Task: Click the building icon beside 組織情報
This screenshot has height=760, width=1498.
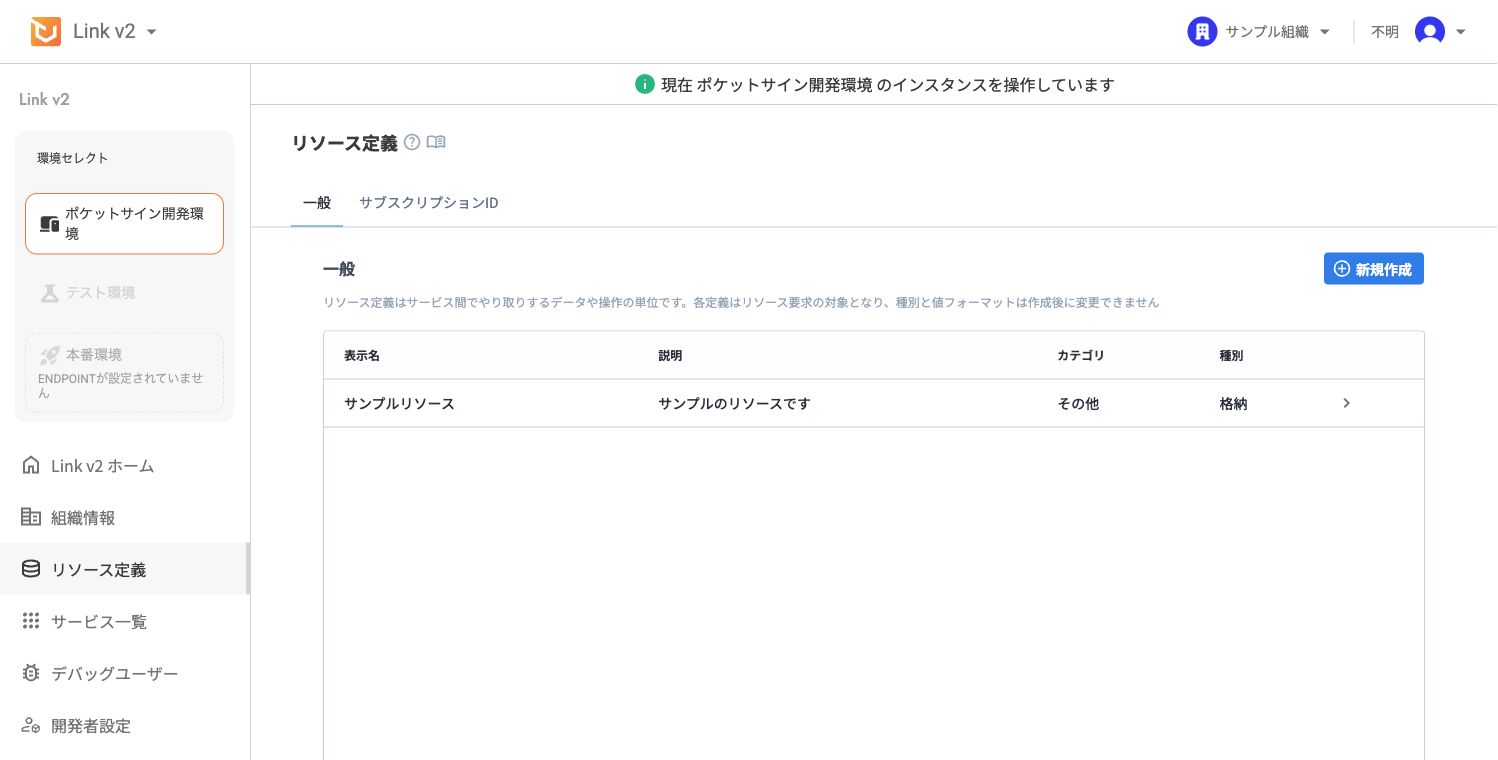Action: click(31, 517)
